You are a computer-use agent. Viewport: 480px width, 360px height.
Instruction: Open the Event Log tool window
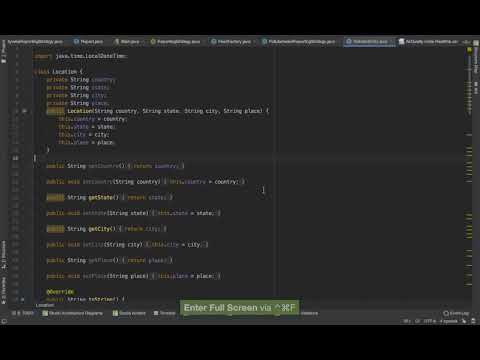tap(456, 313)
